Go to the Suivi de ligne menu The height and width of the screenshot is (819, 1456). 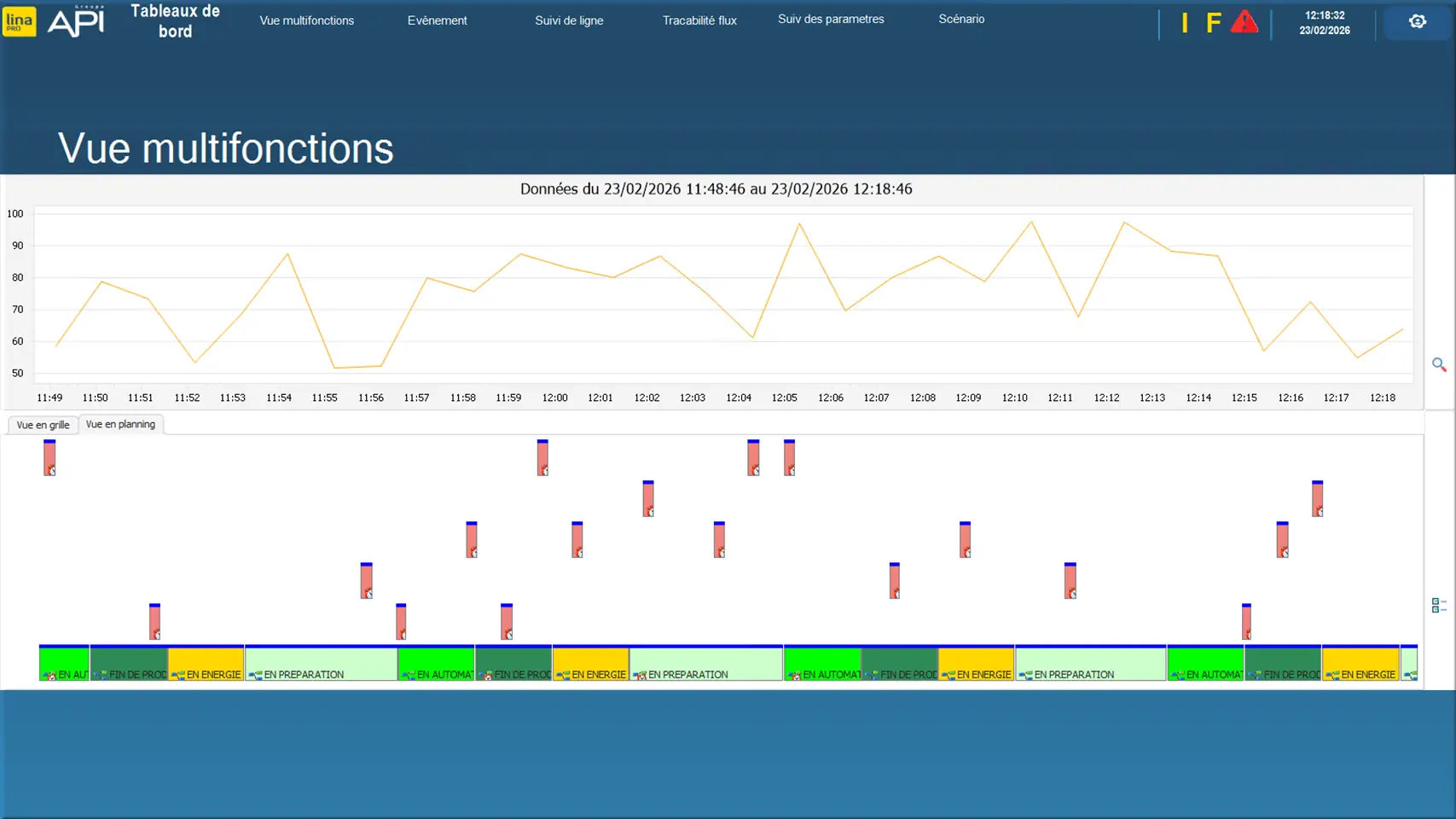[x=569, y=20]
